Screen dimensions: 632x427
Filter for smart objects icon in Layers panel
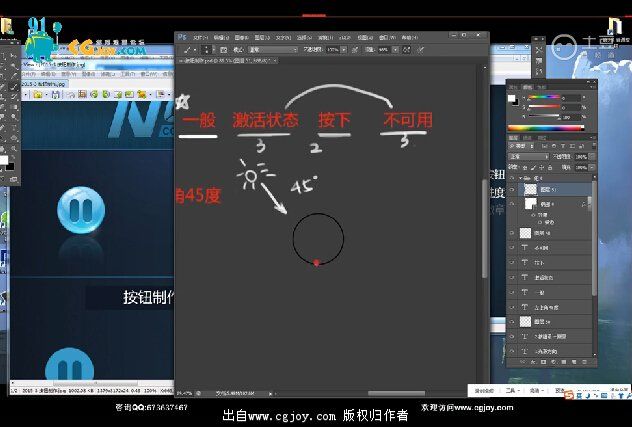point(581,146)
